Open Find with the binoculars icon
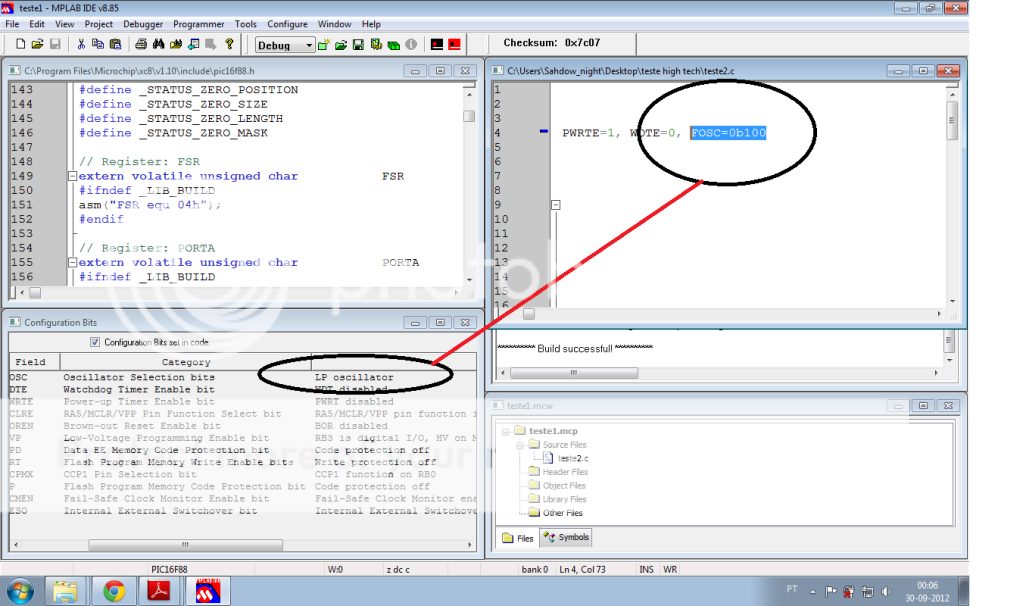Image resolution: width=1023 pixels, height=606 pixels. click(159, 44)
